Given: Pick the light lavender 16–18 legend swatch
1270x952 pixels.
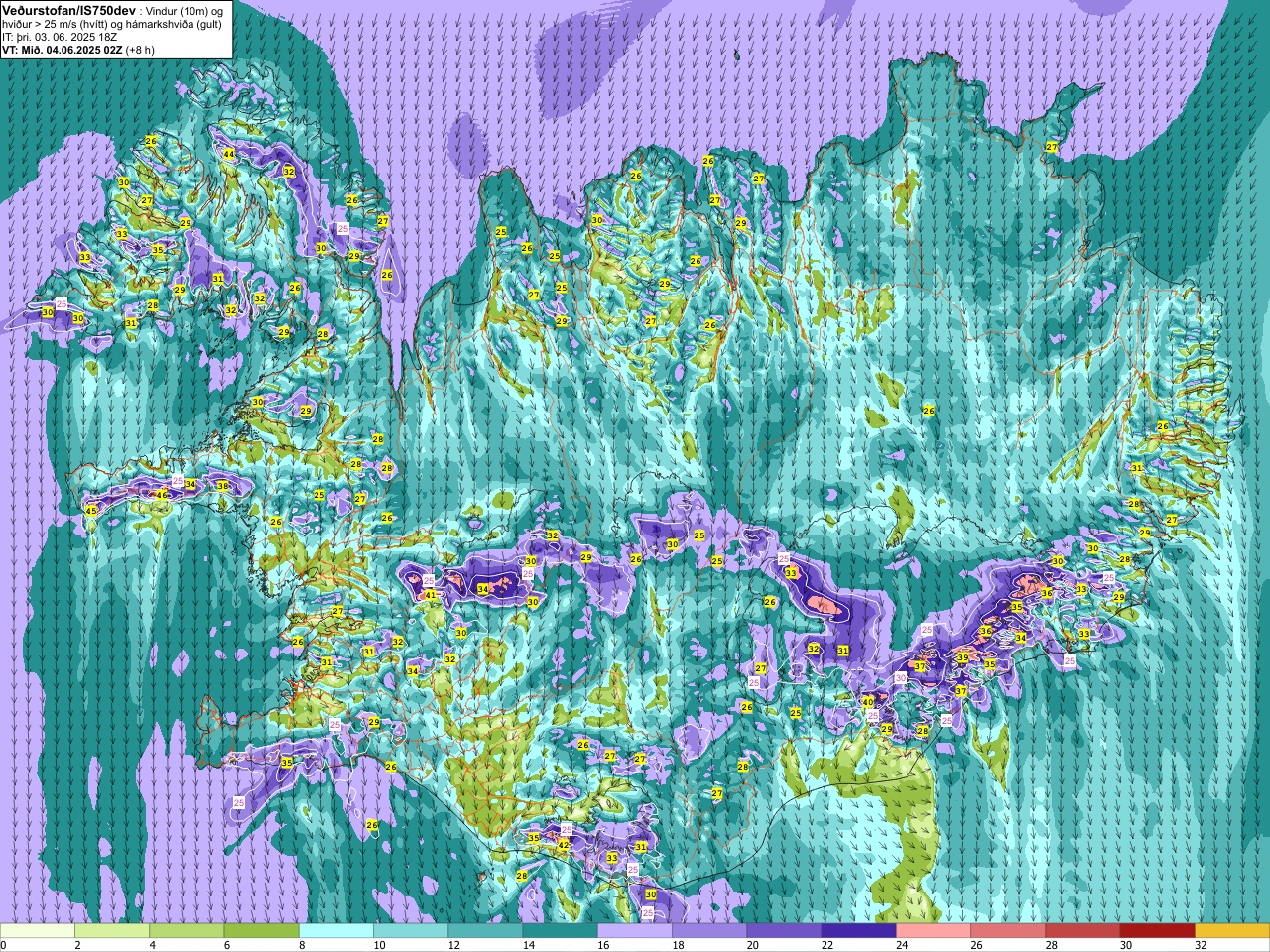Looking at the screenshot, I should pos(635,931).
